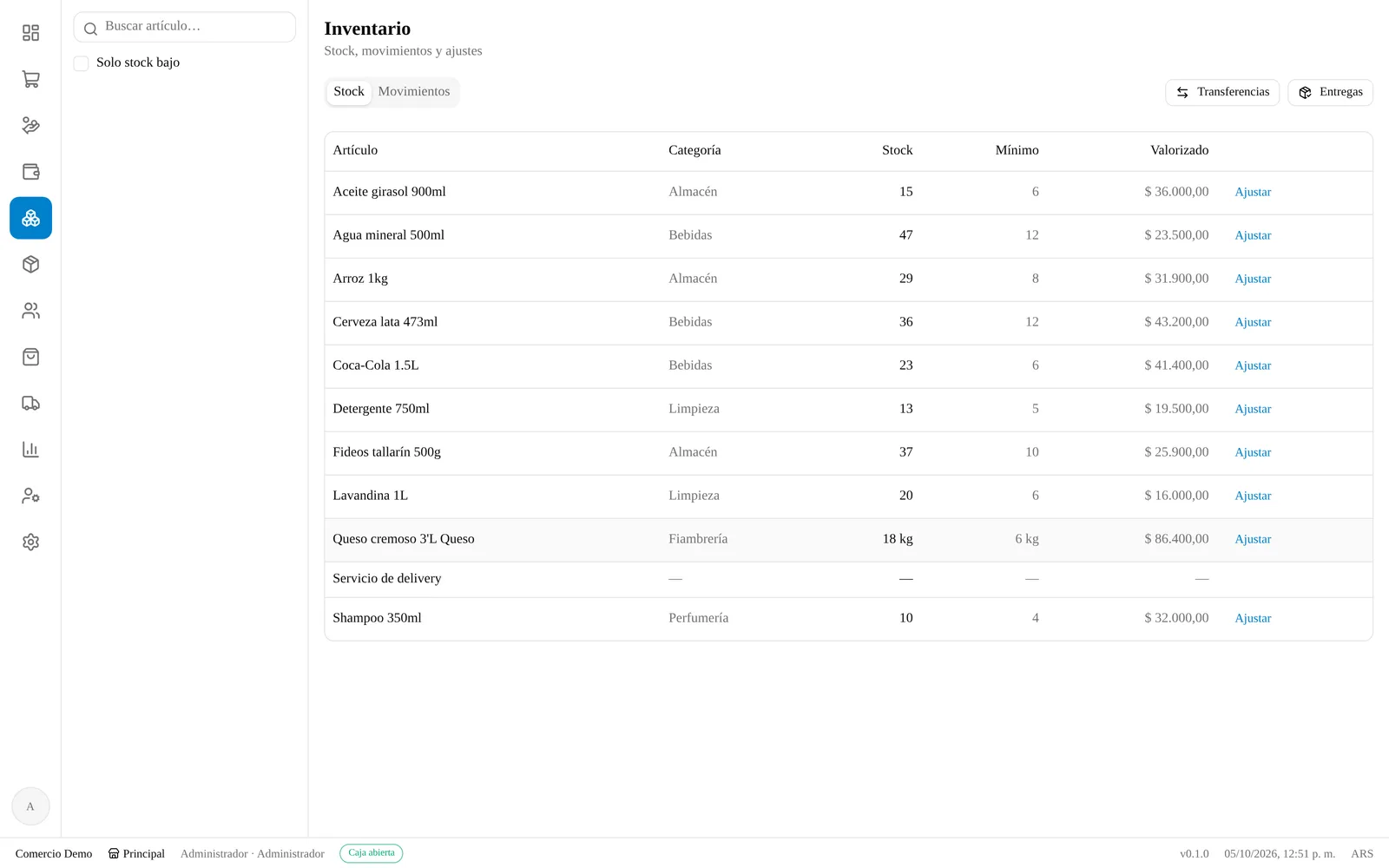This screenshot has width=1389, height=868.
Task: Click Ajustar for Aceite girasol 900ml
Action: 1253,193
